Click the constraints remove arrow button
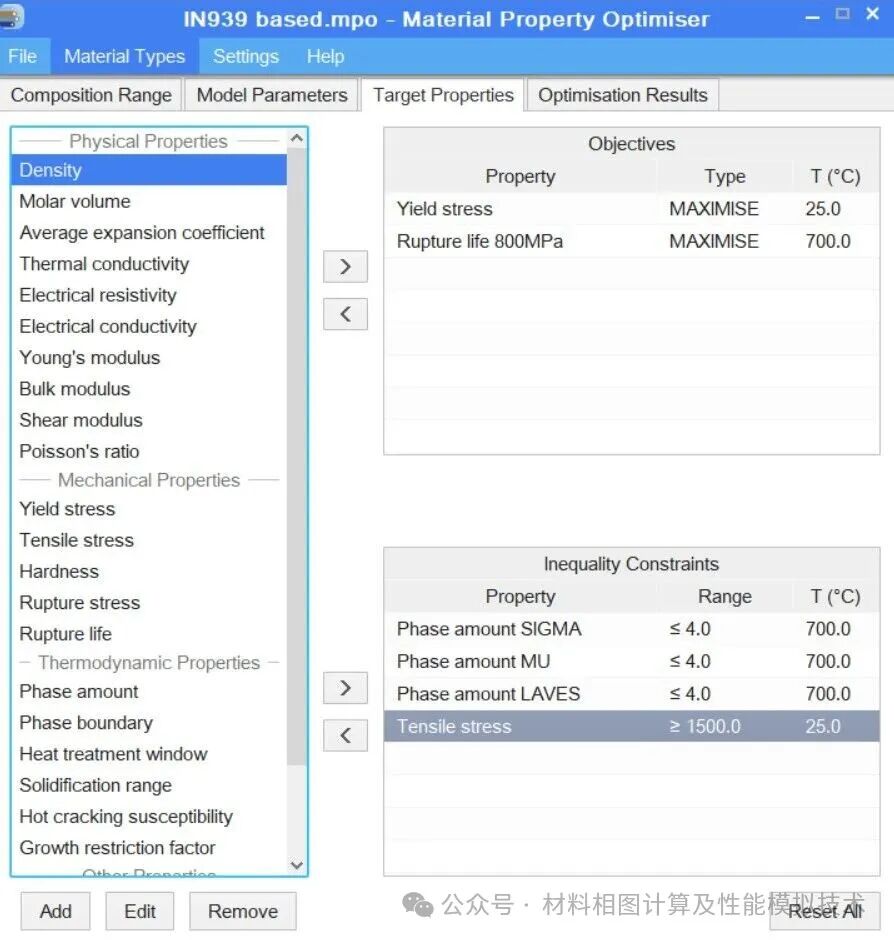The image size is (894, 940). click(345, 735)
